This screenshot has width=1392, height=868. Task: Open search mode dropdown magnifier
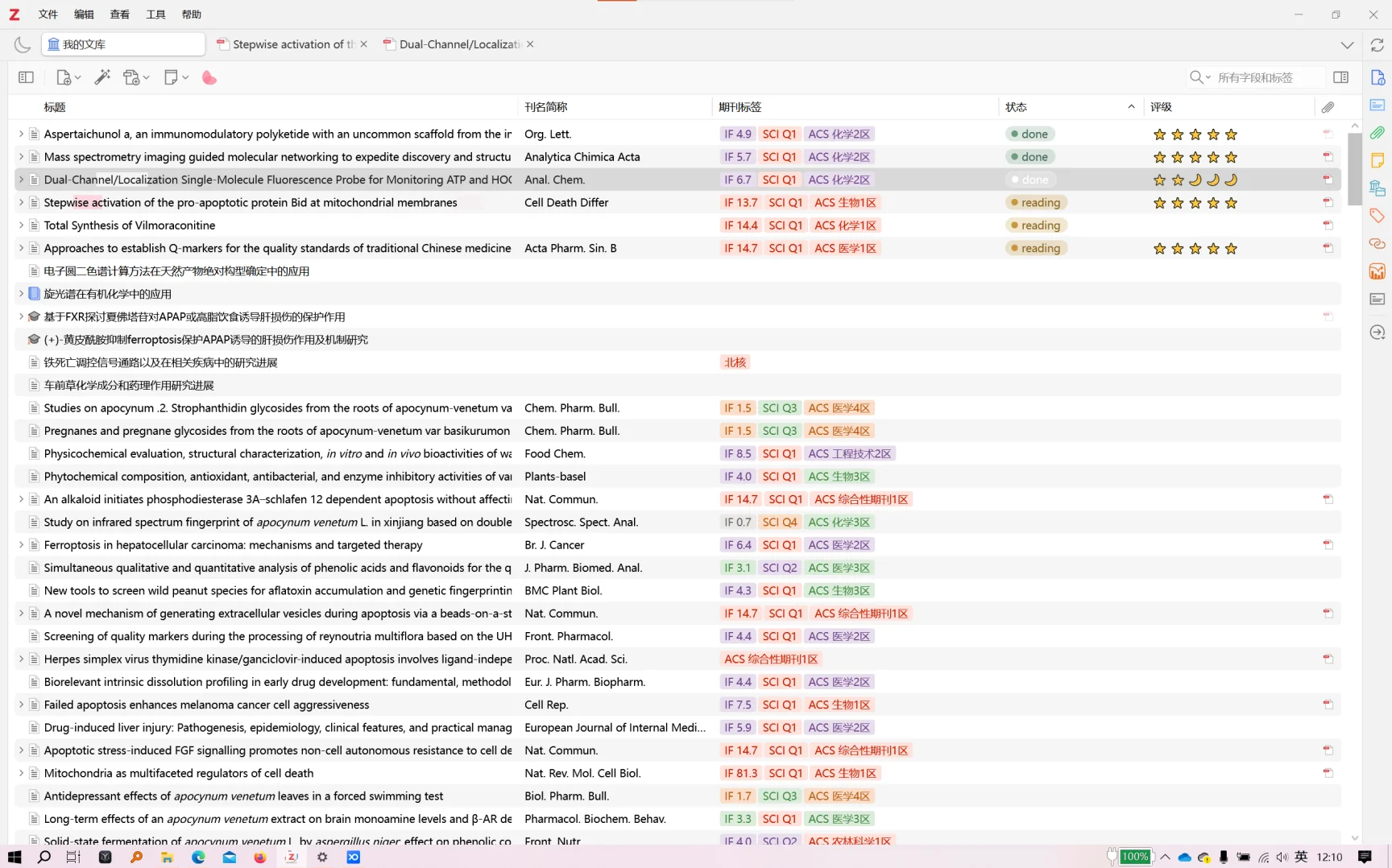tap(1199, 77)
